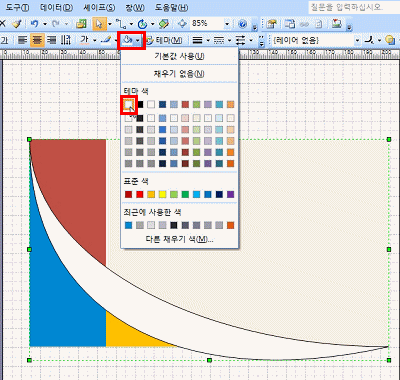Viewport: 400px width, 380px height.
Task: Pick the blue recently used color swatch
Action: pos(129,226)
